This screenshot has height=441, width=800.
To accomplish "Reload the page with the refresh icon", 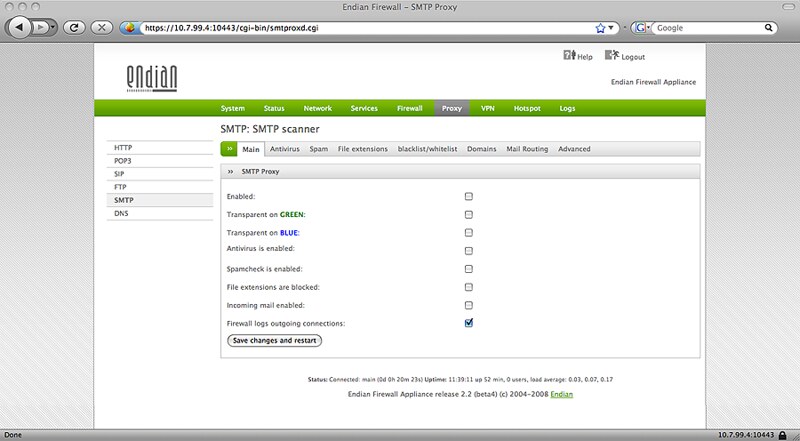I will coord(74,28).
